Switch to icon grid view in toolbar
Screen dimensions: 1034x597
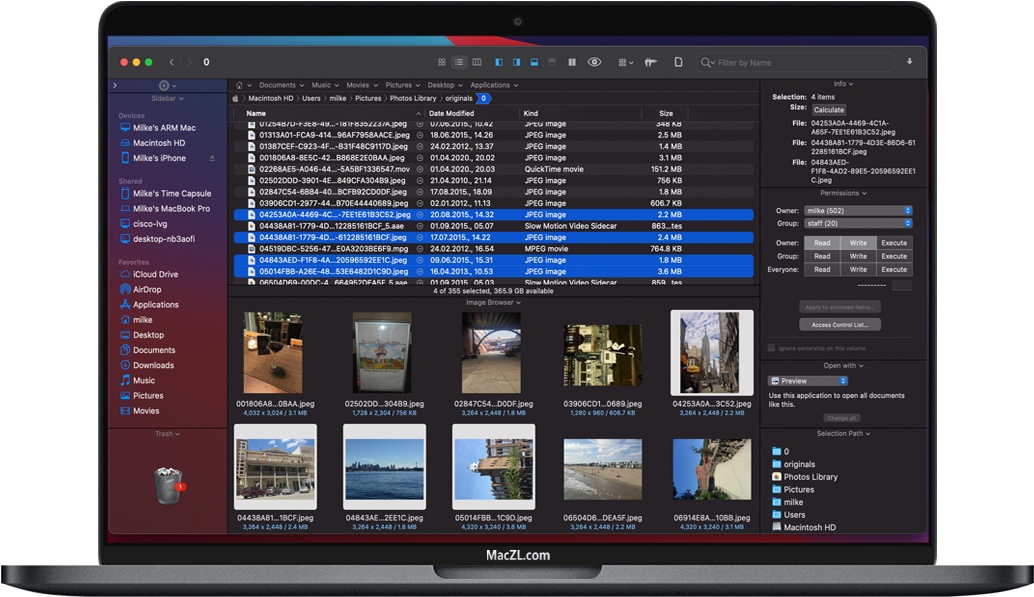tap(442, 62)
